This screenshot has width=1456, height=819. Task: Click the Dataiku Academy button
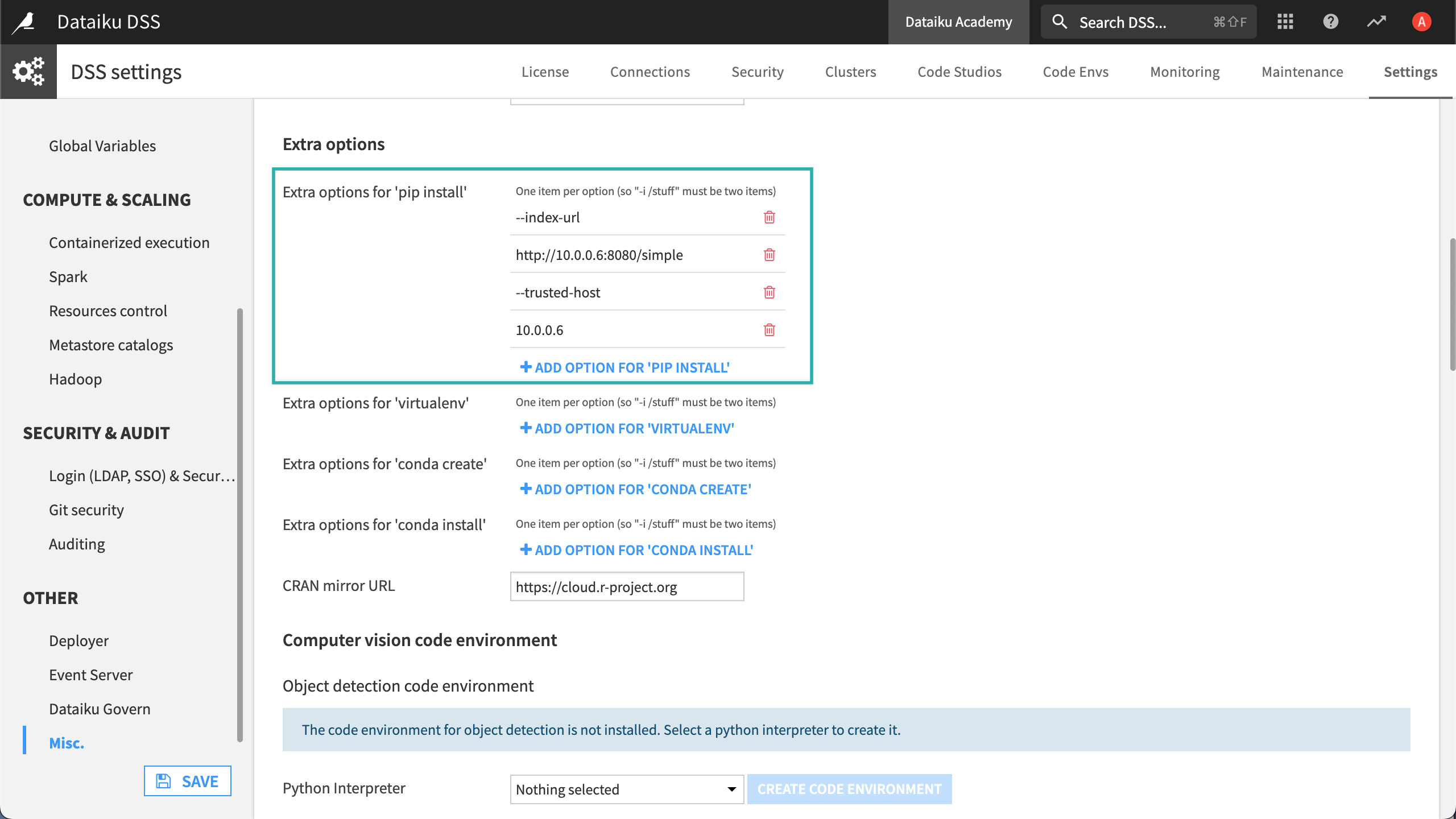click(958, 20)
